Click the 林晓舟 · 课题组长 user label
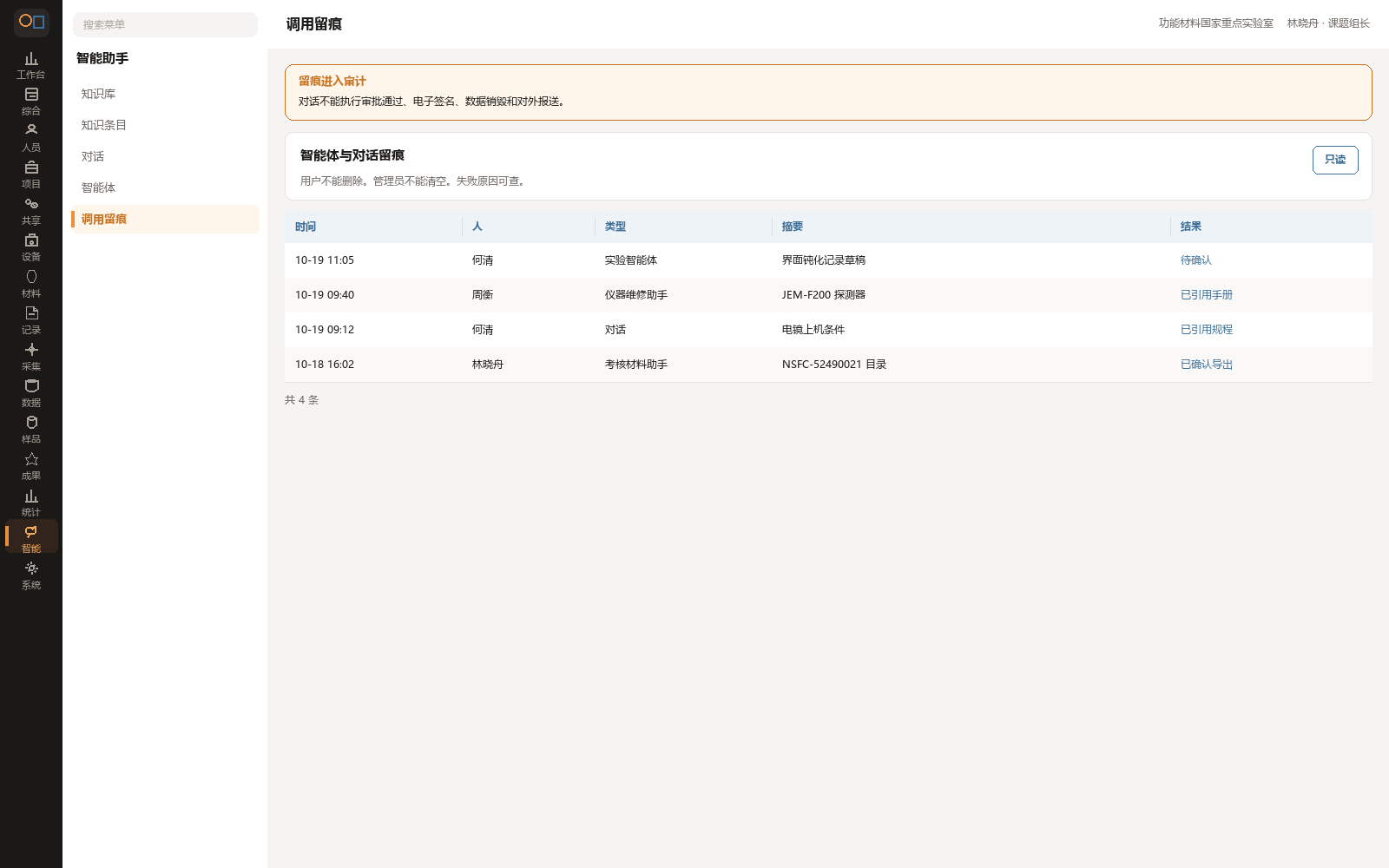This screenshot has width=1389, height=868. 1328,23
